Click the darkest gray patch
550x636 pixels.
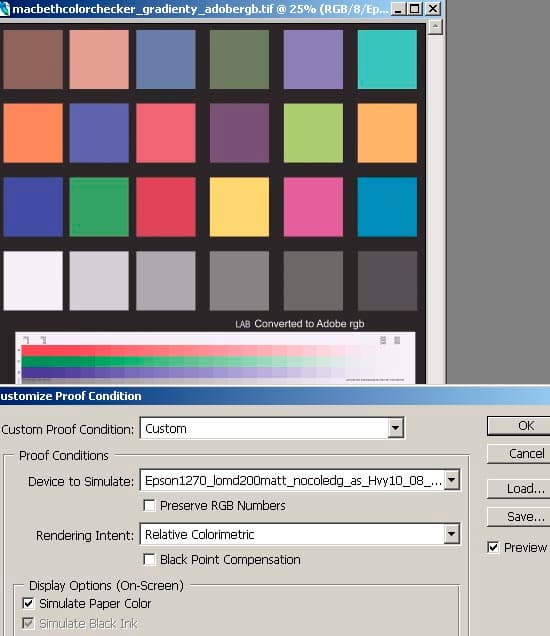(x=387, y=281)
